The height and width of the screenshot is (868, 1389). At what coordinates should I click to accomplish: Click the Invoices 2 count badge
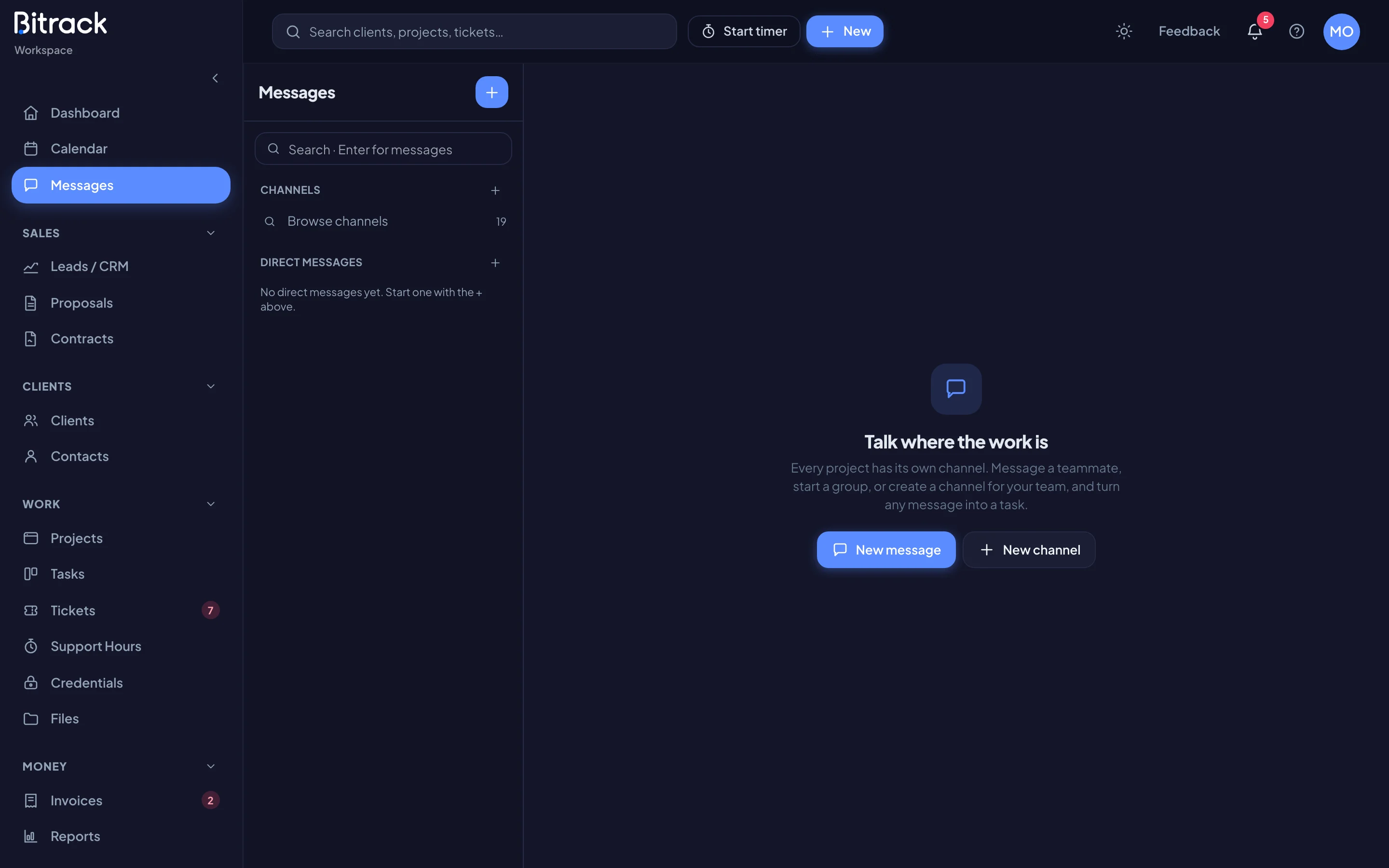pyautogui.click(x=211, y=800)
